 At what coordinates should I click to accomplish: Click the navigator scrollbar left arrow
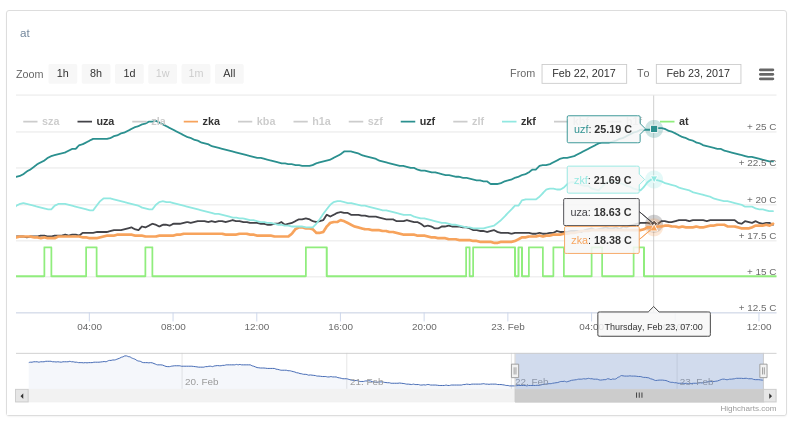pos(22,396)
